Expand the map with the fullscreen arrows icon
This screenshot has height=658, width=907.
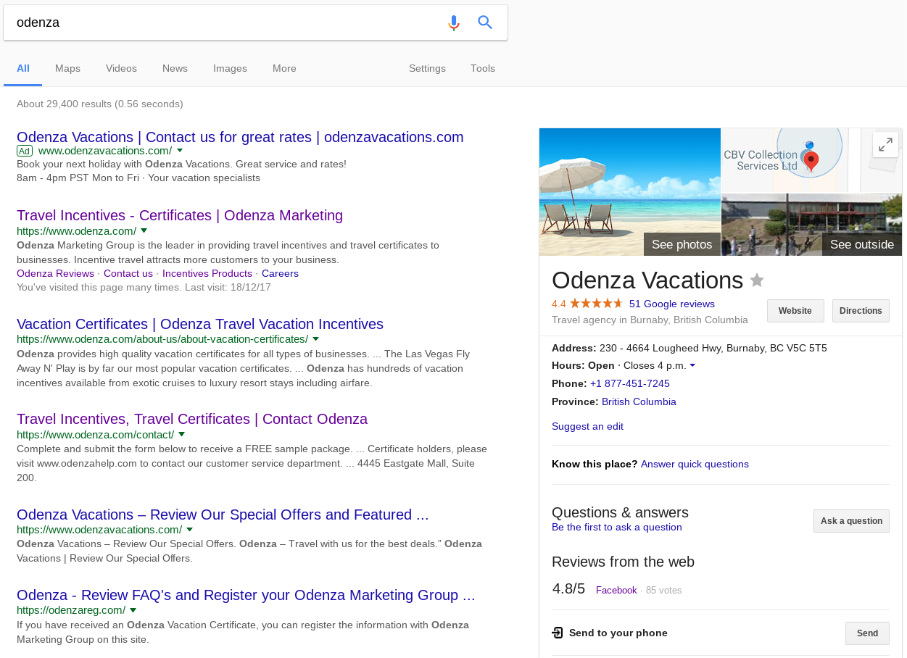coord(885,145)
